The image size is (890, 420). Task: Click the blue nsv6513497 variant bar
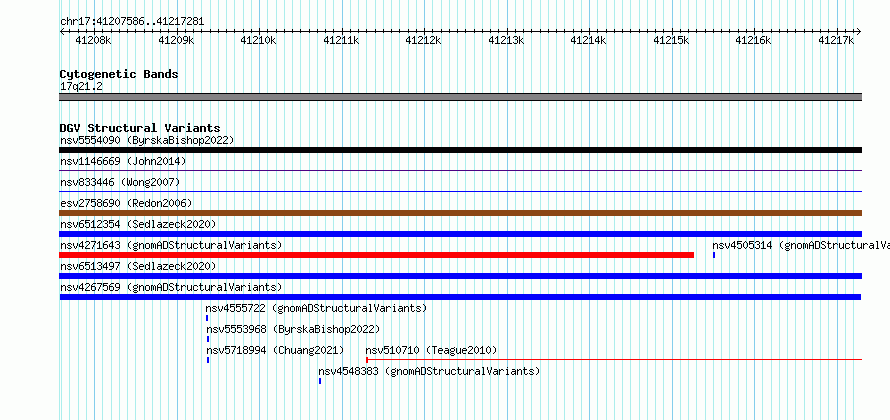coord(460,276)
